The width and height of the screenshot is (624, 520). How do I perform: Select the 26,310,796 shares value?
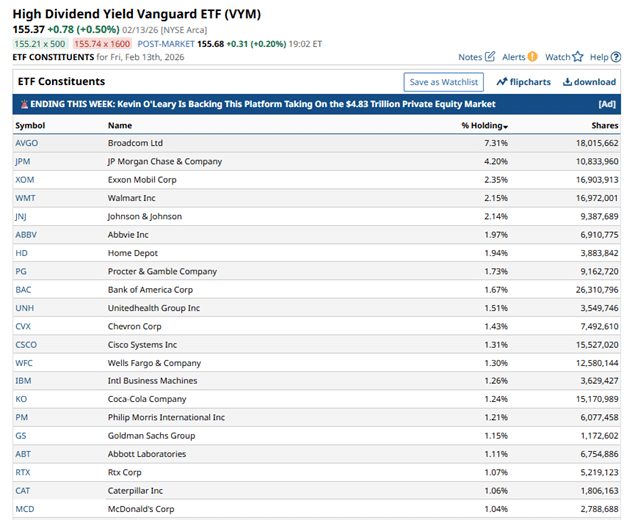597,289
